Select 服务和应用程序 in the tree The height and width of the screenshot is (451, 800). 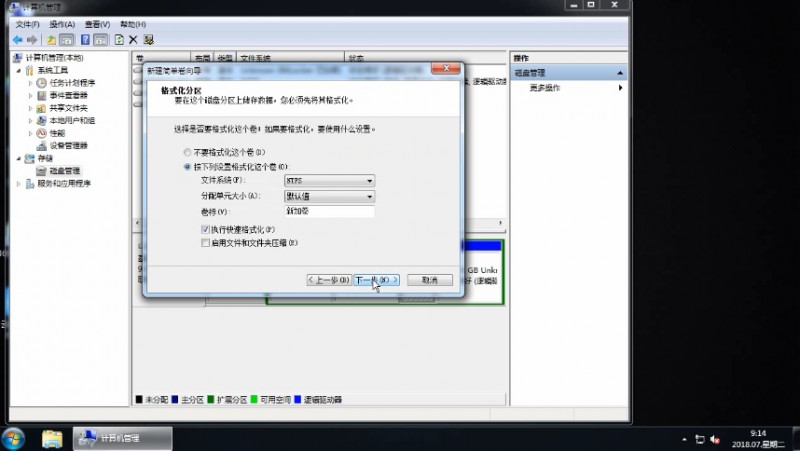(64, 183)
